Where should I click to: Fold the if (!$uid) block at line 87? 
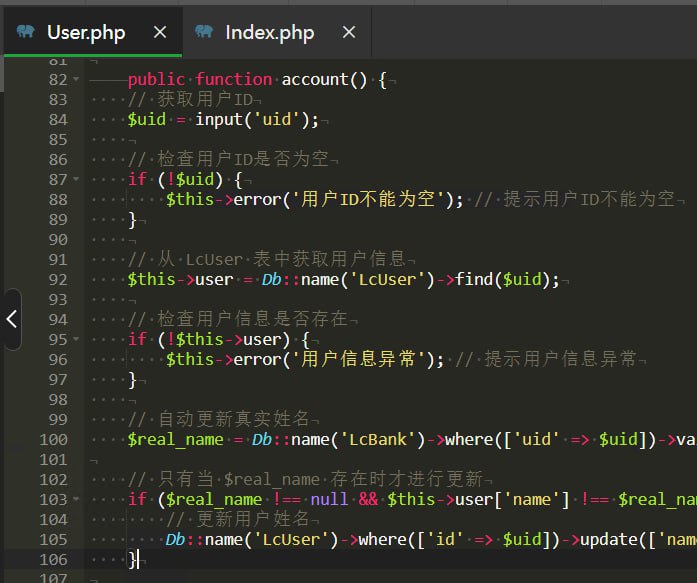77,180
